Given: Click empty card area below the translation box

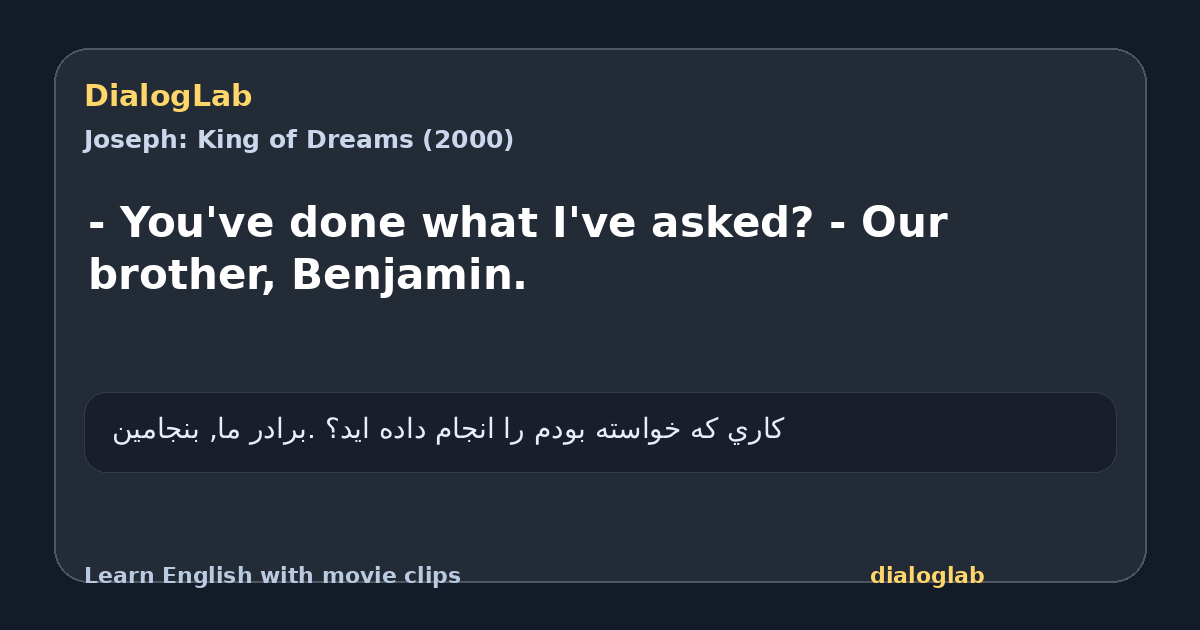Looking at the screenshot, I should (600, 515).
